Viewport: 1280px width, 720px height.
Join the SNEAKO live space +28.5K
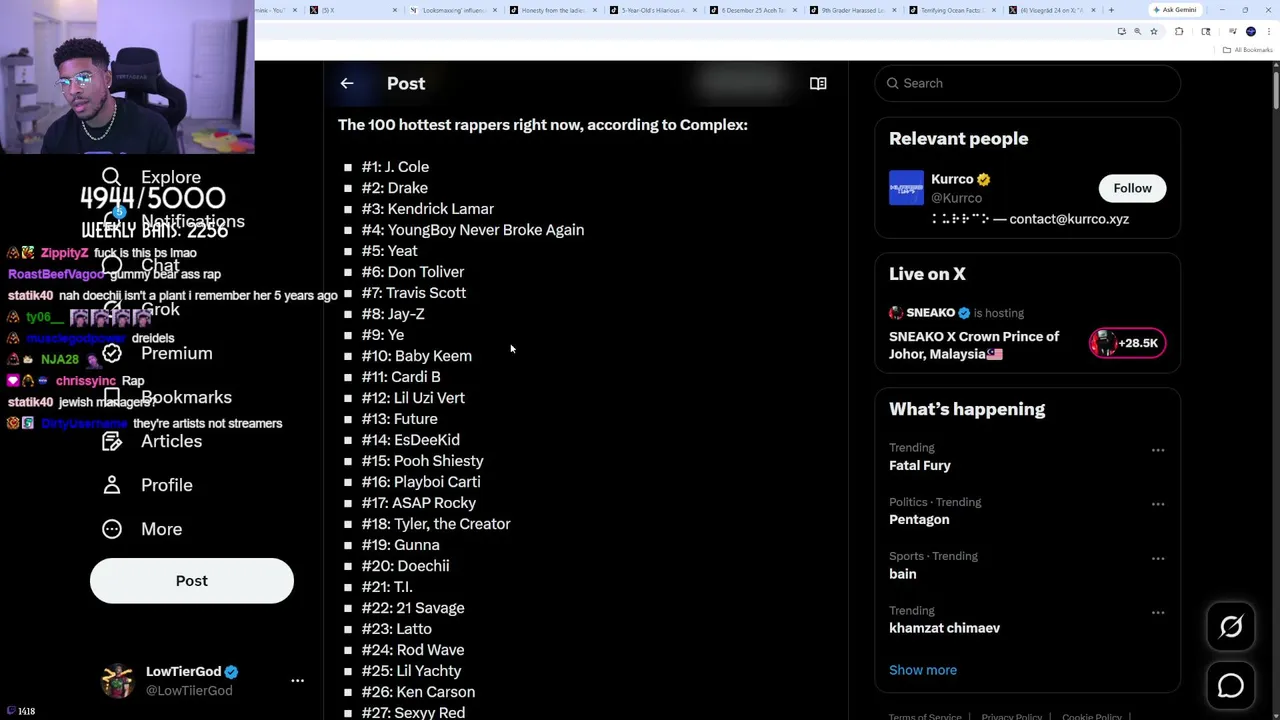point(1127,343)
